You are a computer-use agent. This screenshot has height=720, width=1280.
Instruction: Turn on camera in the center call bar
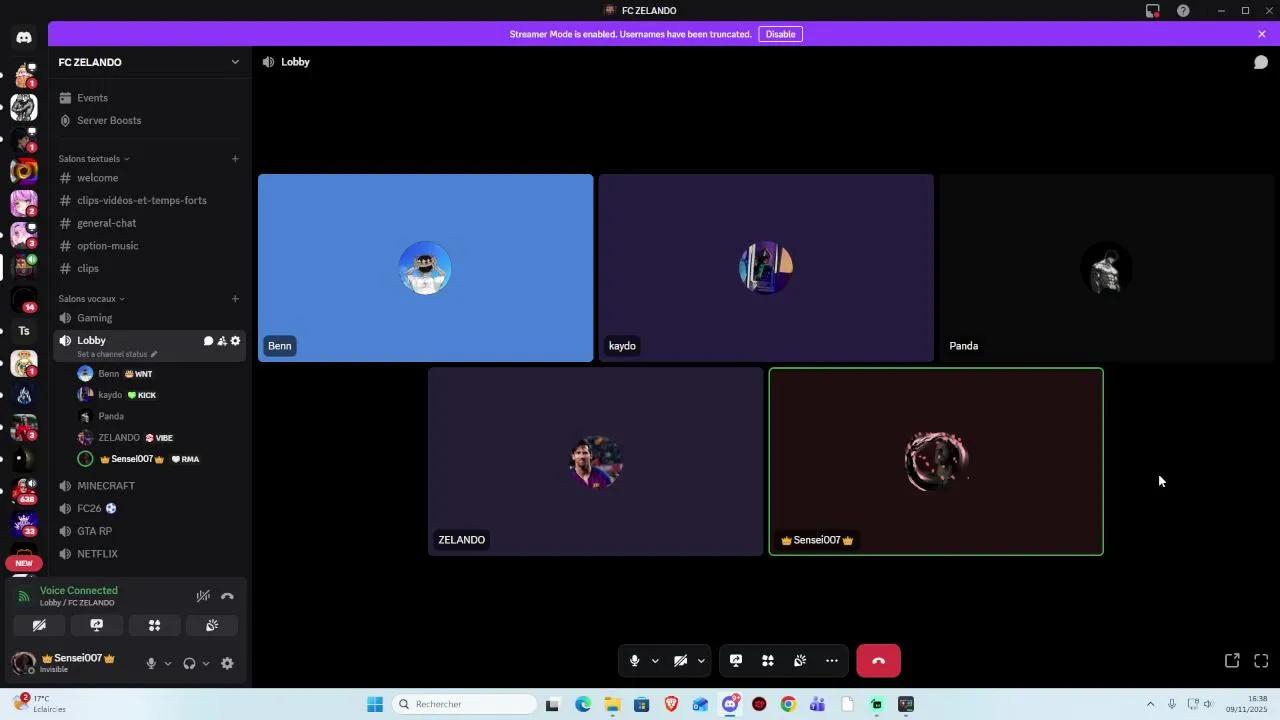680,661
